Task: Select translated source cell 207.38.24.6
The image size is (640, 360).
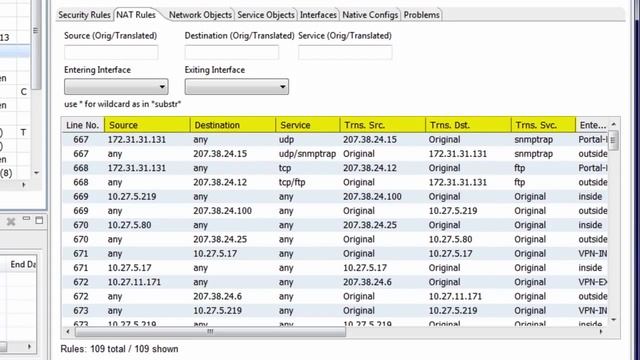Action: (367, 282)
